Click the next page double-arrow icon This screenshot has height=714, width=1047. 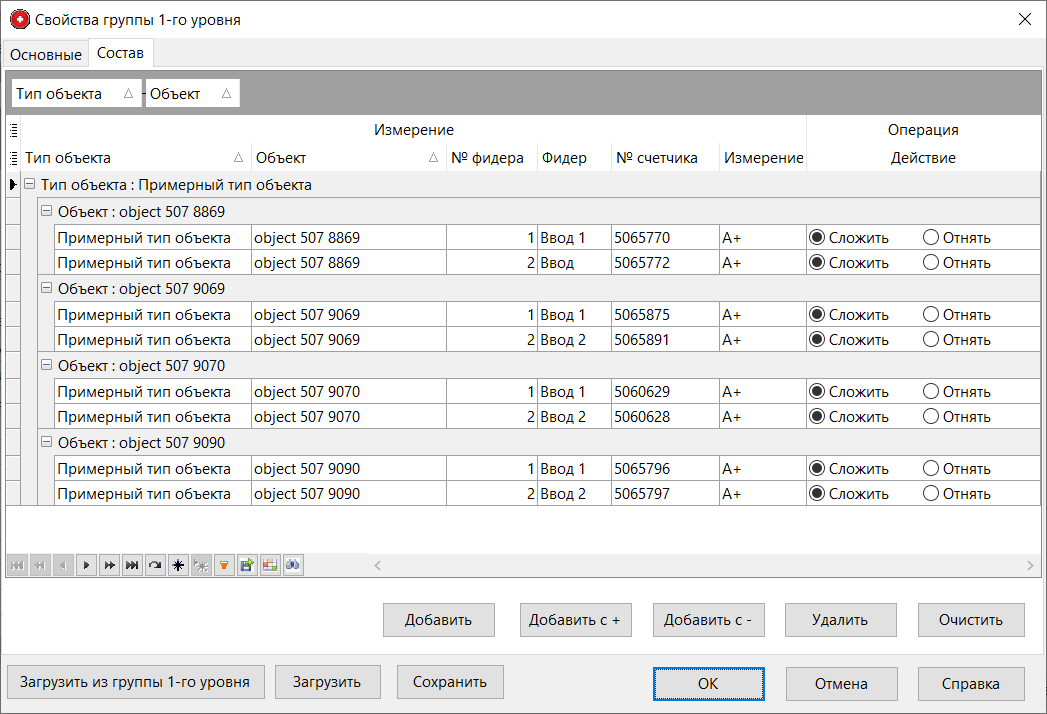click(110, 566)
